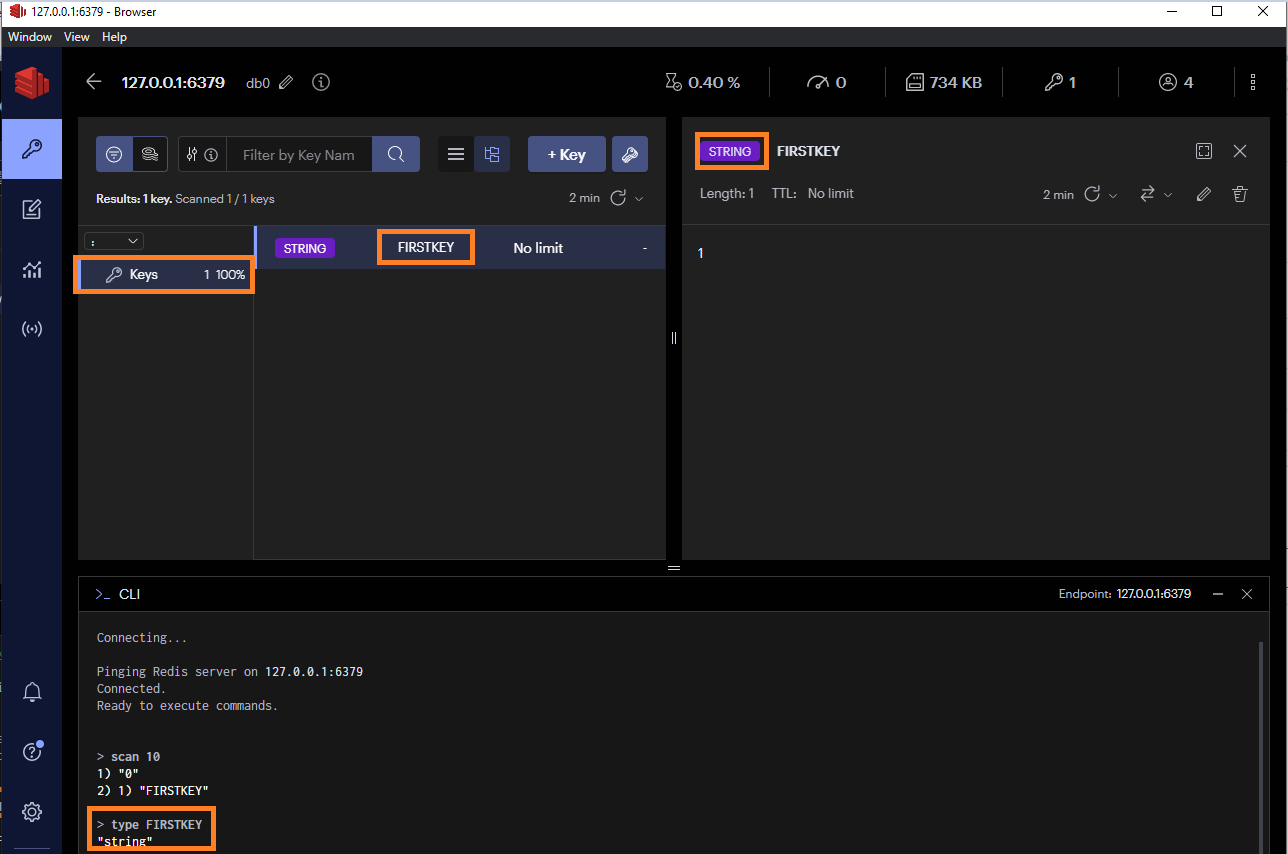Open Bulk Actions next to +Key
This screenshot has height=854, width=1288.
click(629, 155)
